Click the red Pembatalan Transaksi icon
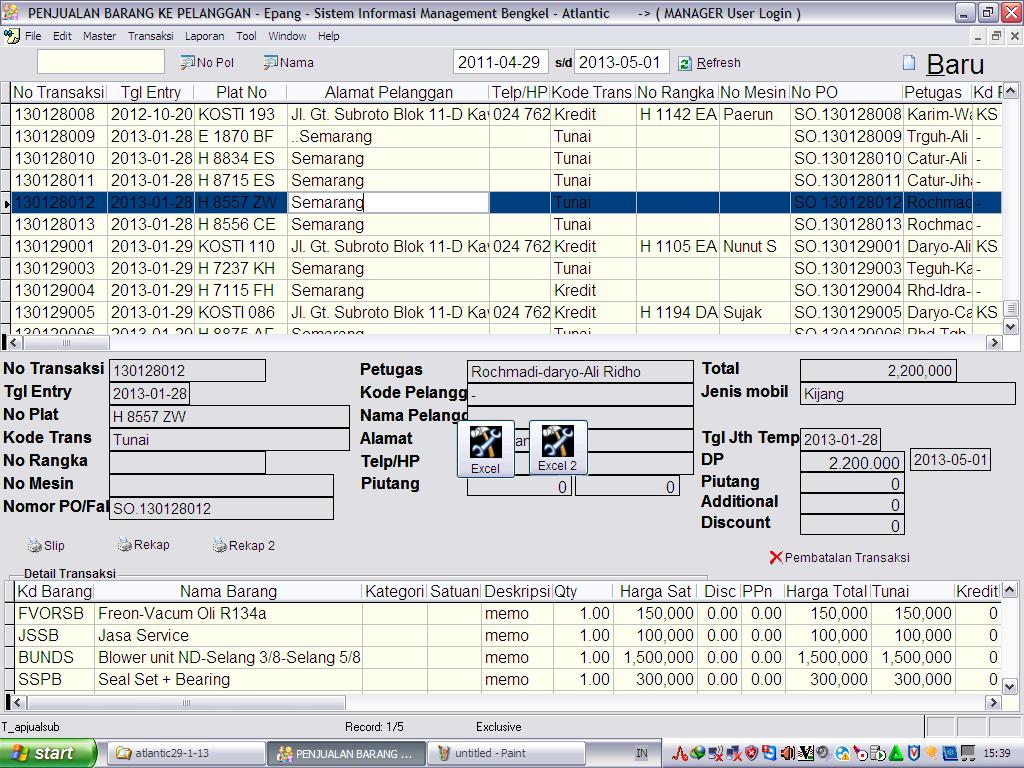The width and height of the screenshot is (1024, 768). pos(776,558)
